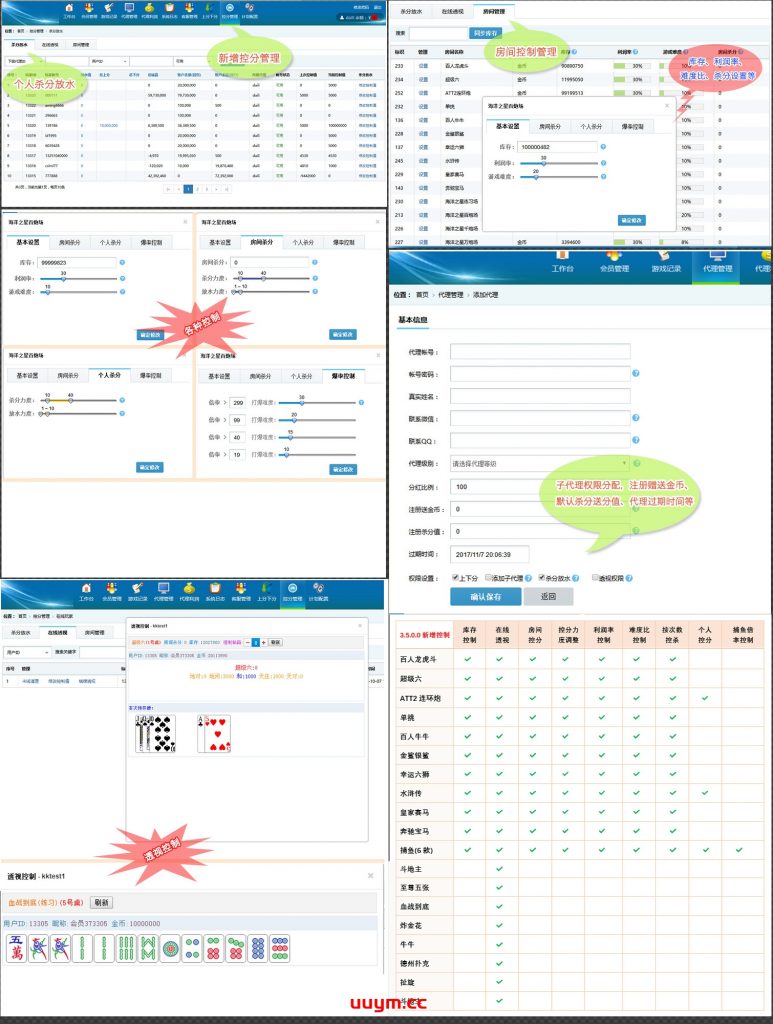Uncheck the 上下分 permission checkbox
The height and width of the screenshot is (1024, 773).
456,577
